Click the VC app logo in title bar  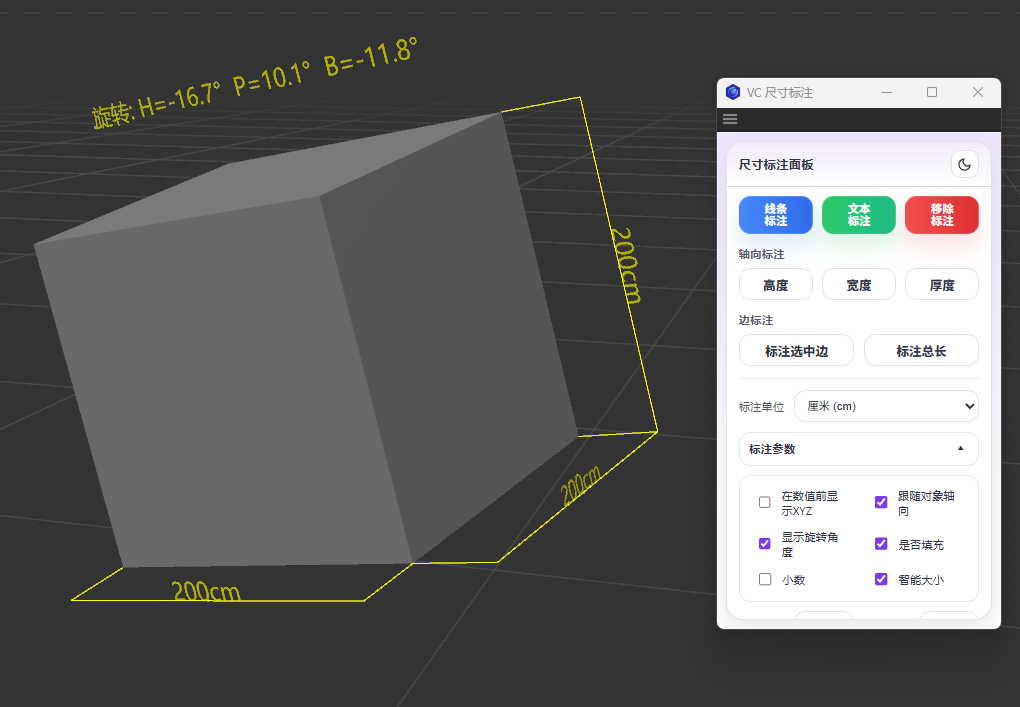coord(733,92)
